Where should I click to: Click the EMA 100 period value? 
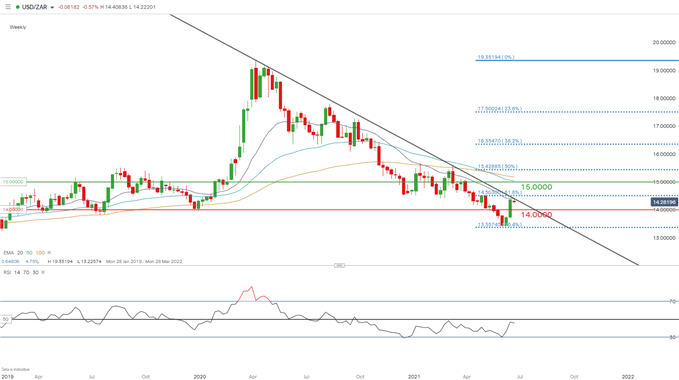(40, 253)
